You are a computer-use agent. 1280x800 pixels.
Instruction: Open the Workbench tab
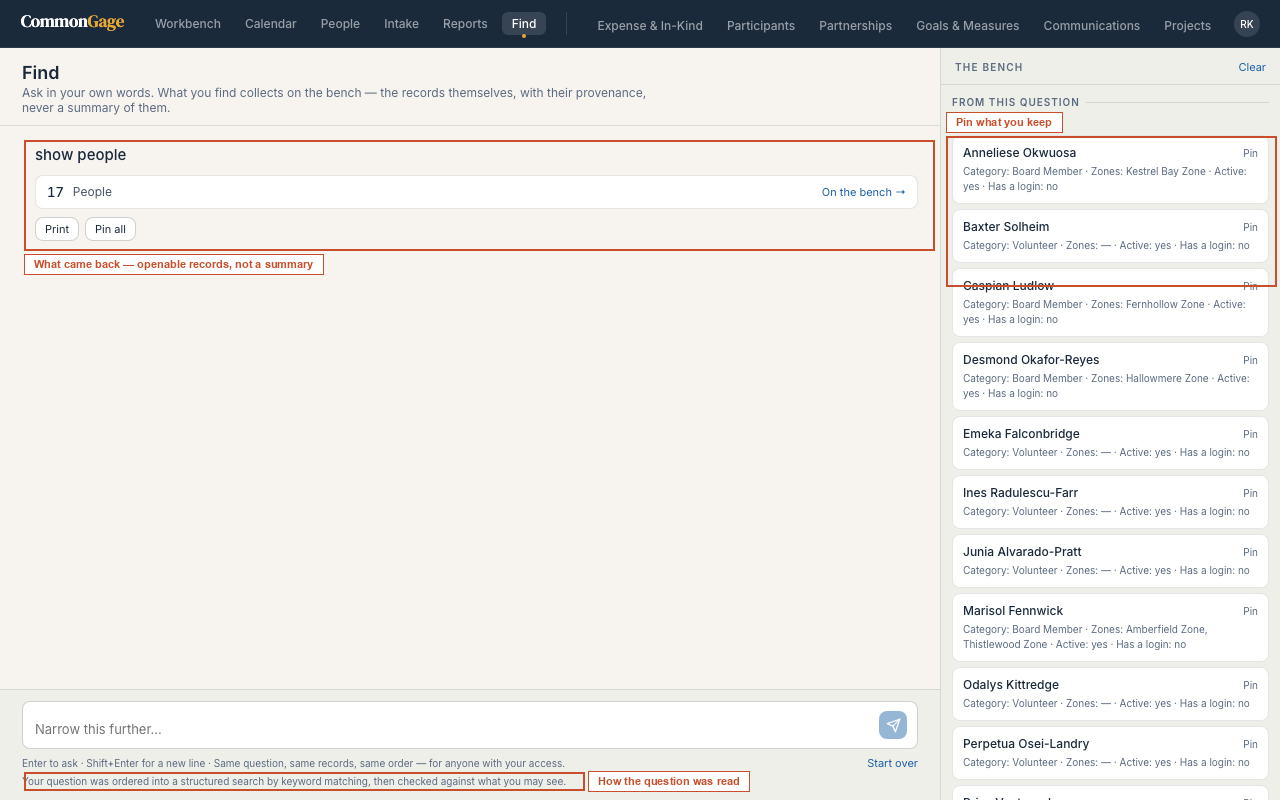tap(188, 24)
